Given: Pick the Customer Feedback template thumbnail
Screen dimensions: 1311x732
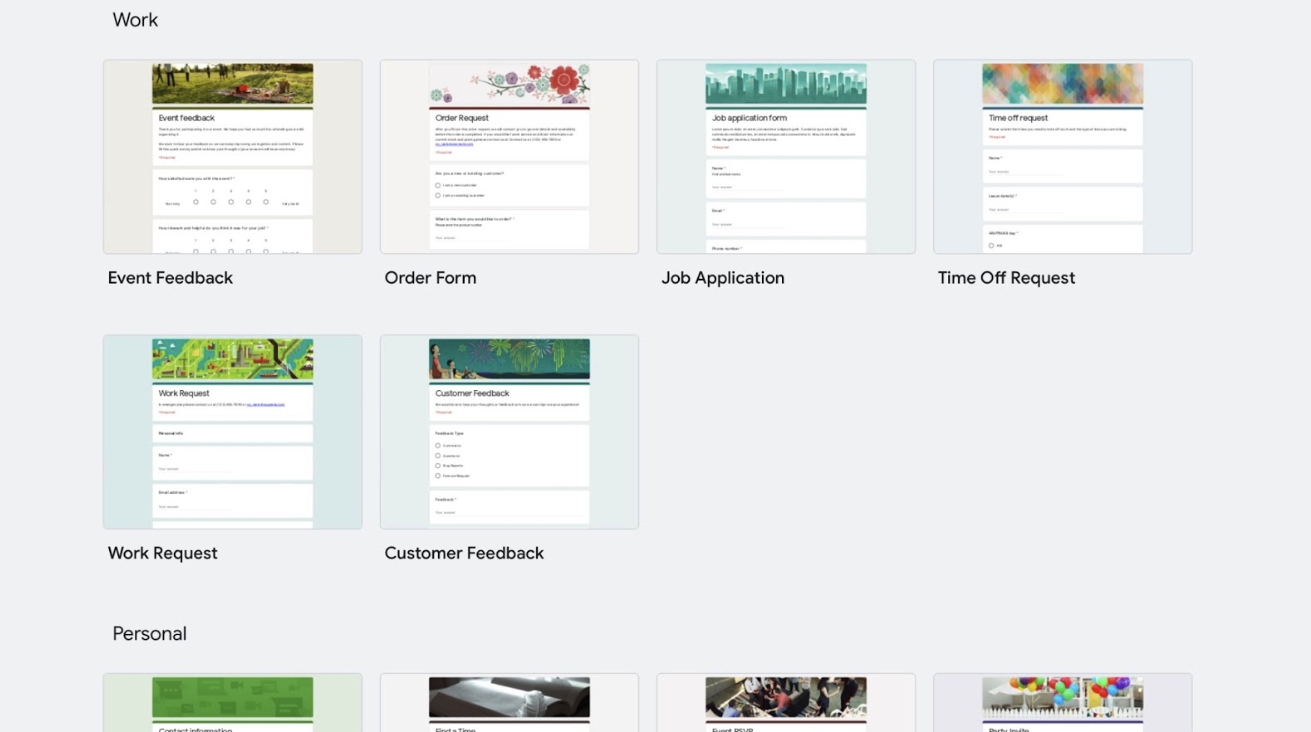Looking at the screenshot, I should coord(509,432).
